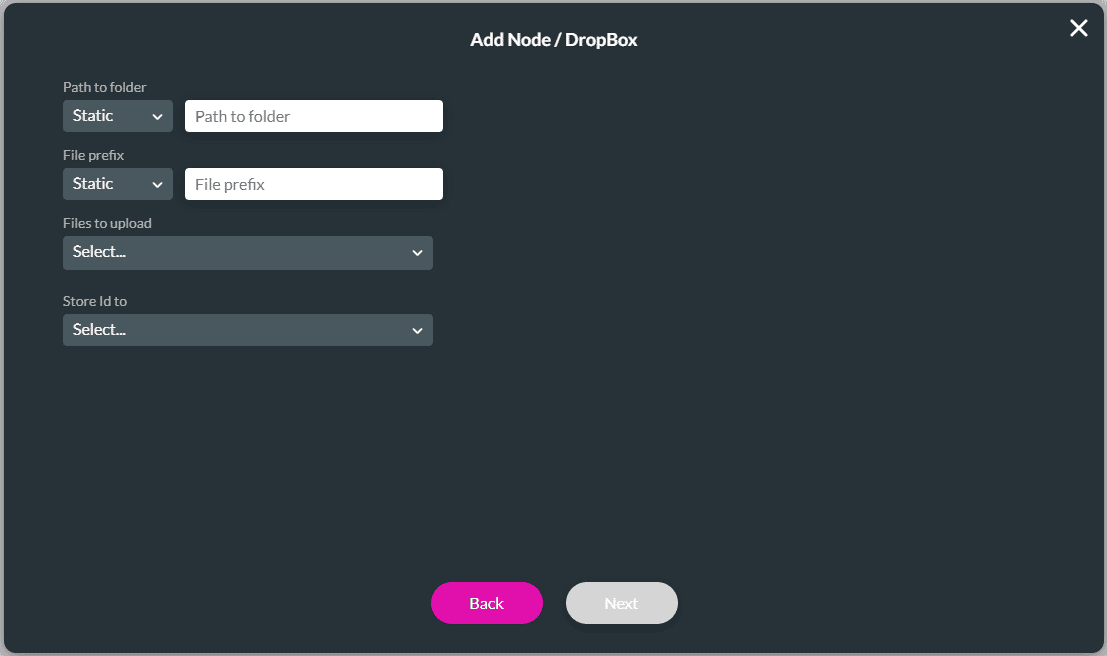The width and height of the screenshot is (1107, 656).
Task: Click the File prefix label
Action: coord(94,155)
